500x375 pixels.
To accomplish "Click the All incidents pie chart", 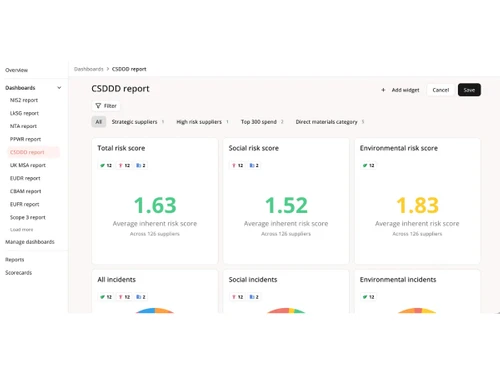I will pos(155,310).
